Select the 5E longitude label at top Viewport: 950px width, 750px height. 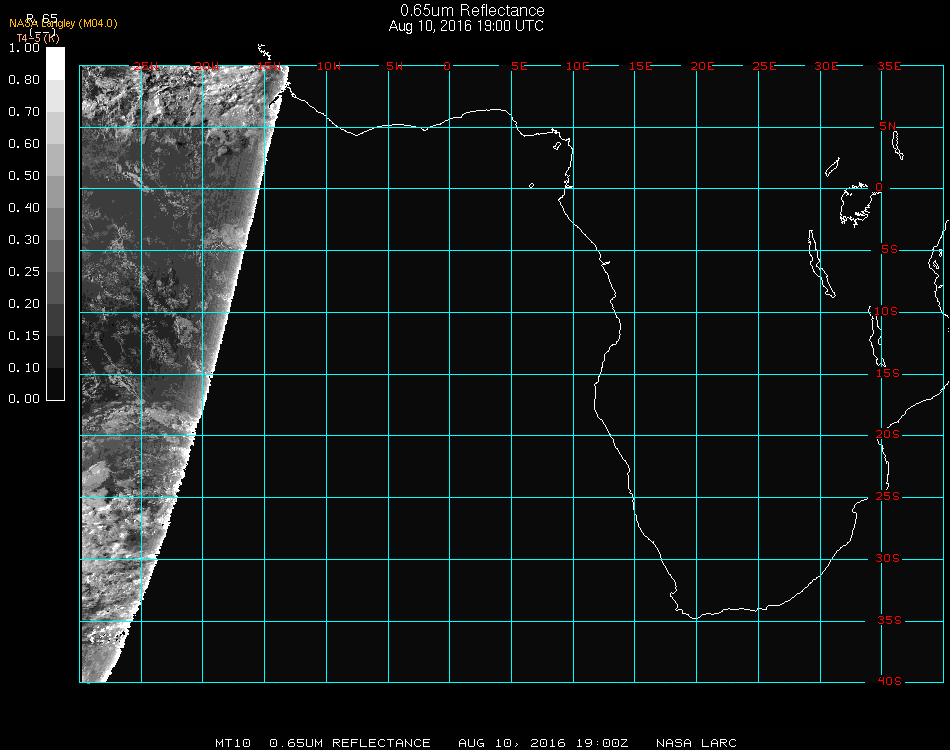pos(519,66)
